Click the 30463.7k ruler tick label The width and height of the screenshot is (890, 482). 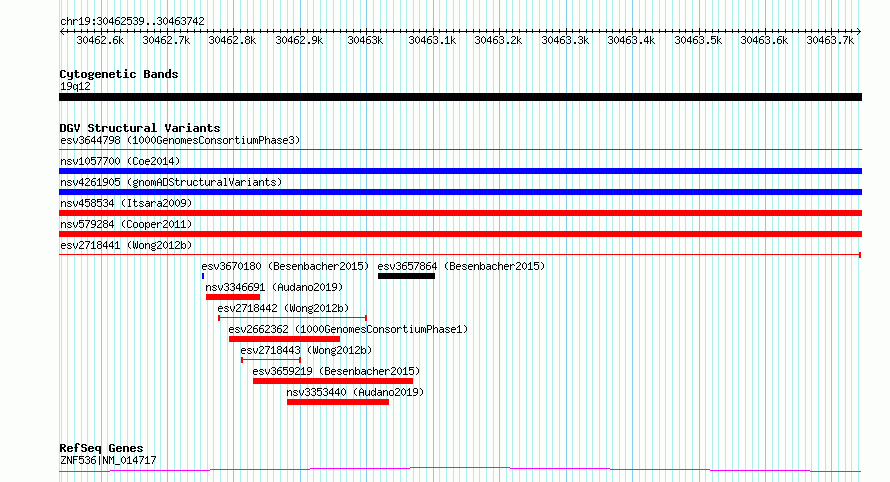pyautogui.click(x=830, y=40)
